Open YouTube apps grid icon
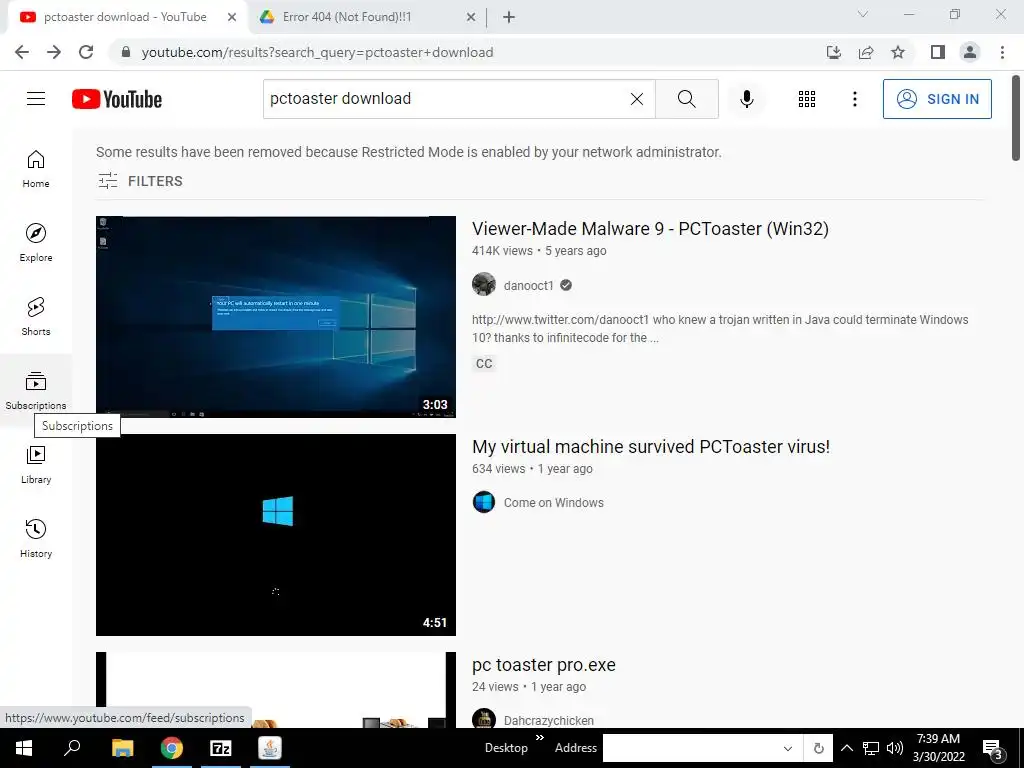 click(x=807, y=99)
